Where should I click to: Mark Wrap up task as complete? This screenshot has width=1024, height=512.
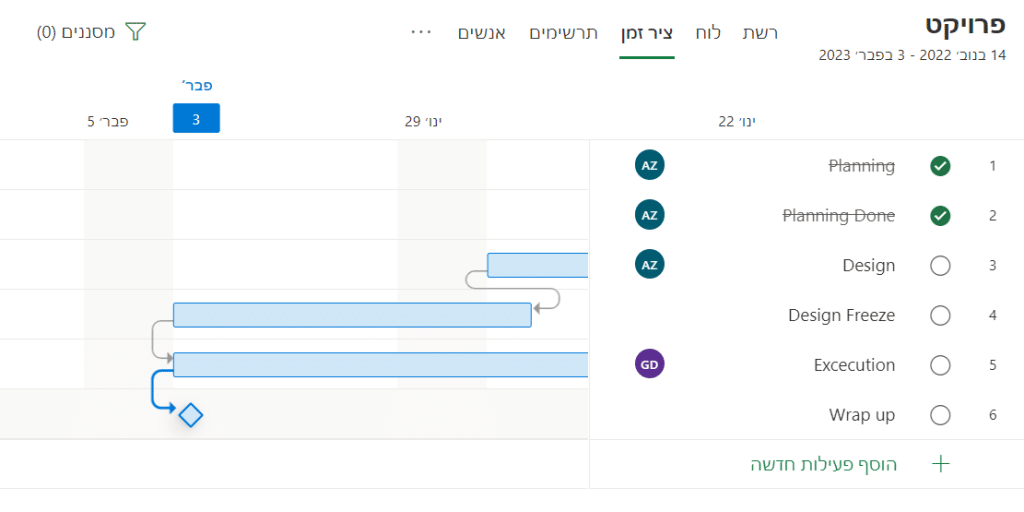pyautogui.click(x=940, y=415)
